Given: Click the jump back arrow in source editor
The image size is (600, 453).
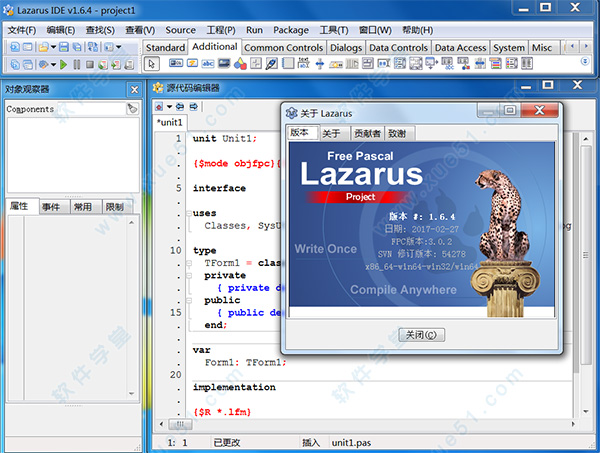Looking at the screenshot, I should coord(179,106).
